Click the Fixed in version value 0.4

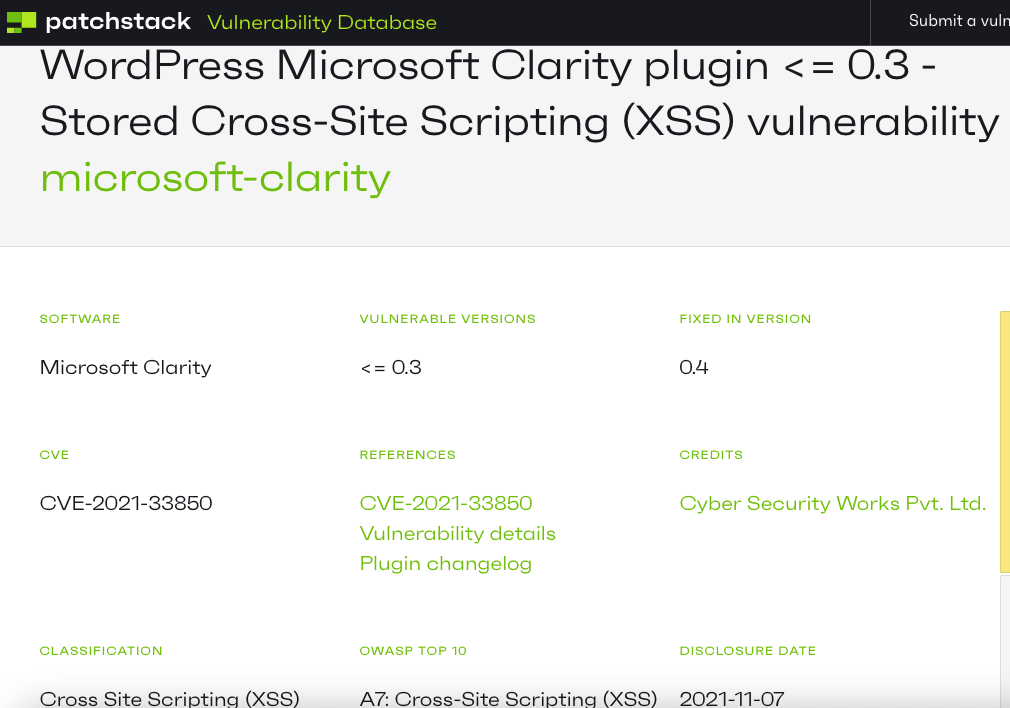pyautogui.click(x=694, y=367)
